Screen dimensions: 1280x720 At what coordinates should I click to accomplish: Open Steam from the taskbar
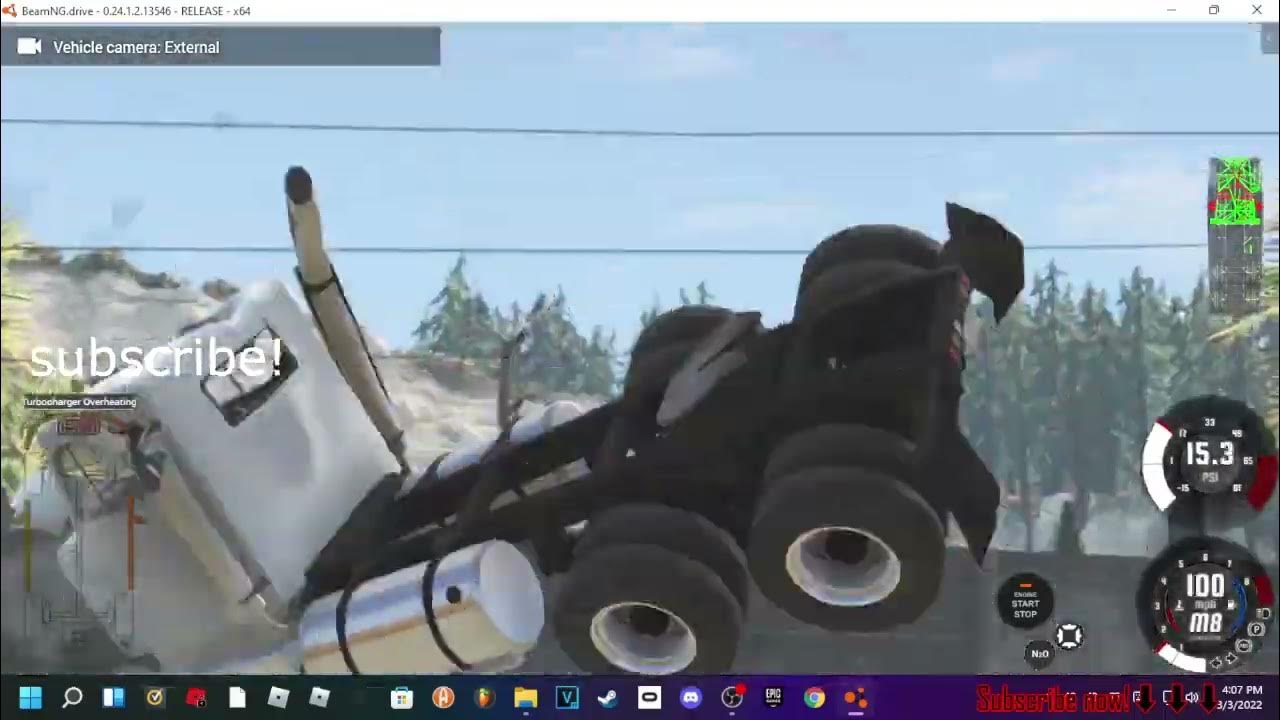[608, 697]
